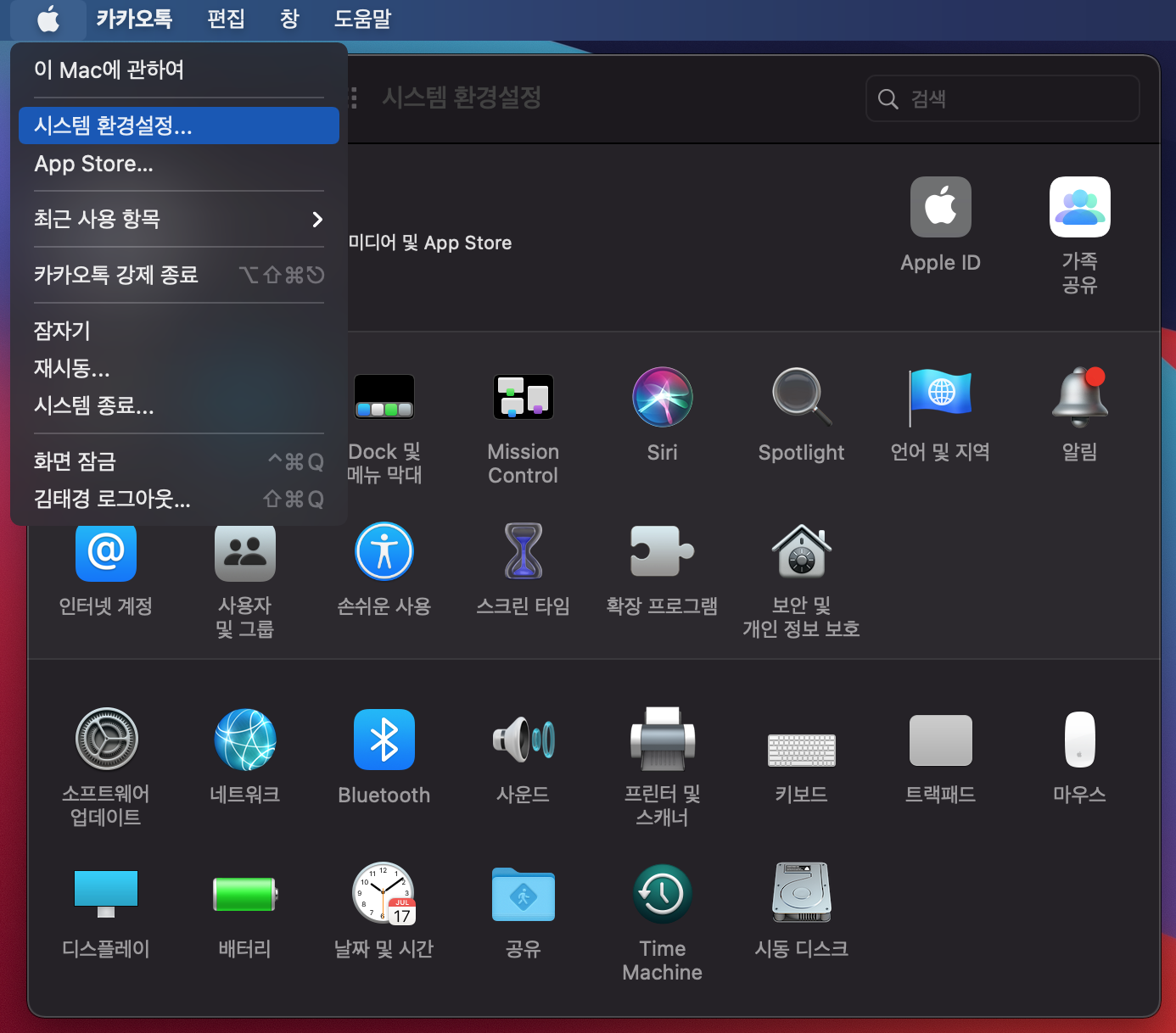Select 카카오톡 강제 종료 menu item
This screenshot has height=1033, width=1176.
[178, 275]
